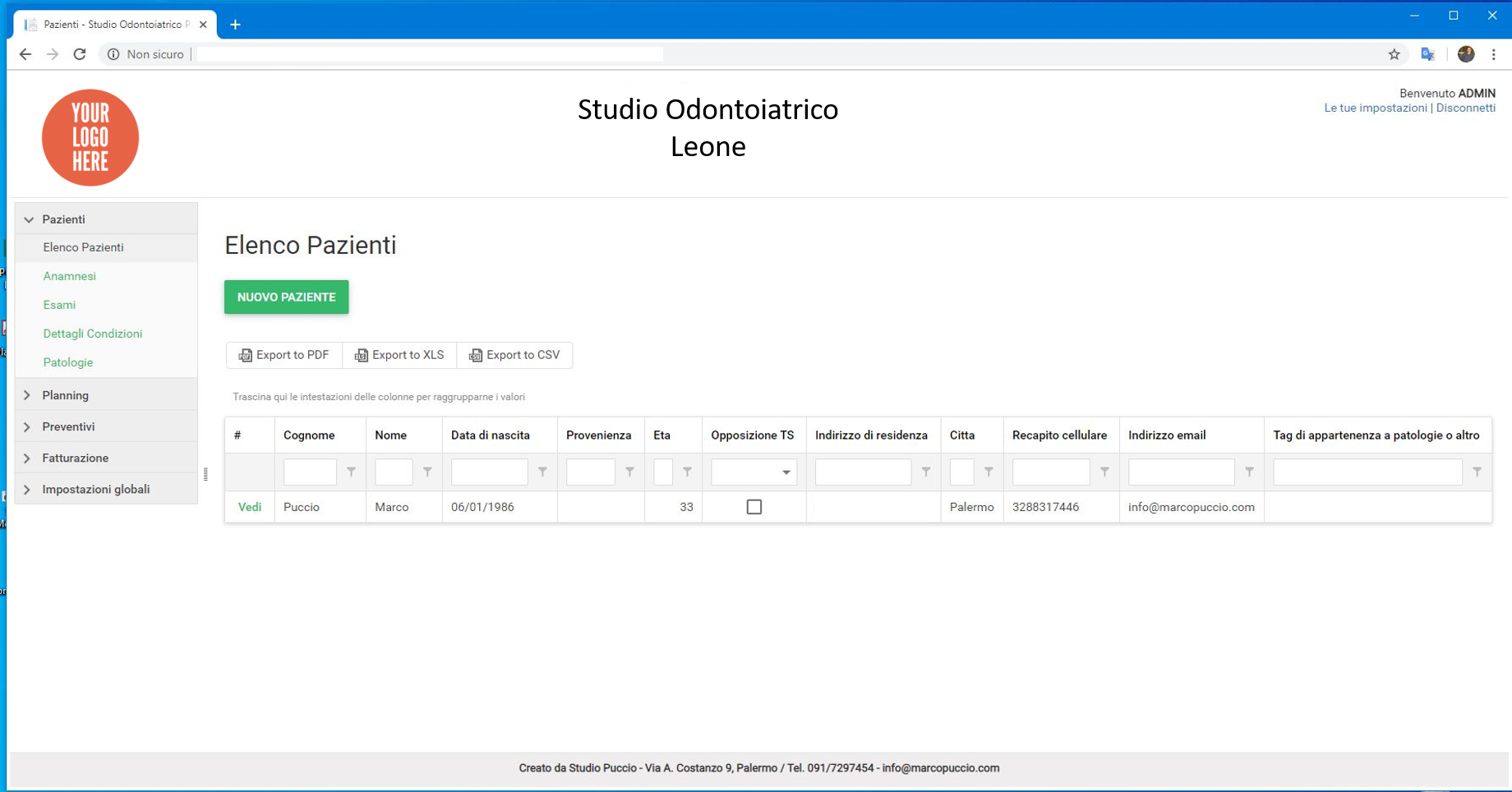
Task: Open Esami in the sidebar
Action: 59,305
